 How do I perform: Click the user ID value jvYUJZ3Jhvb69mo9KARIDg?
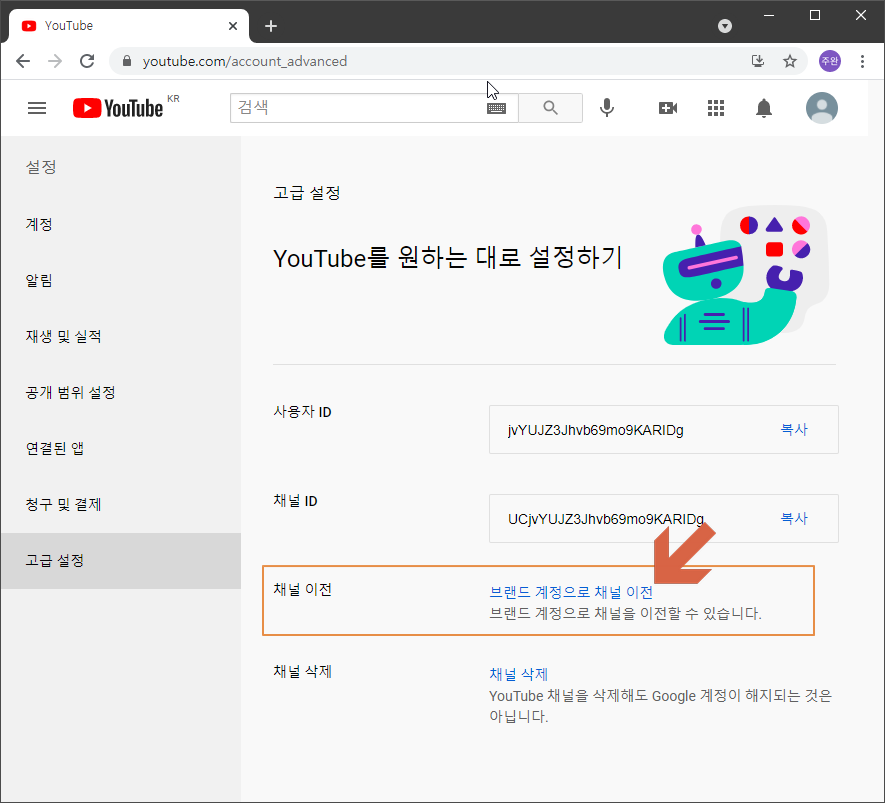coord(595,431)
